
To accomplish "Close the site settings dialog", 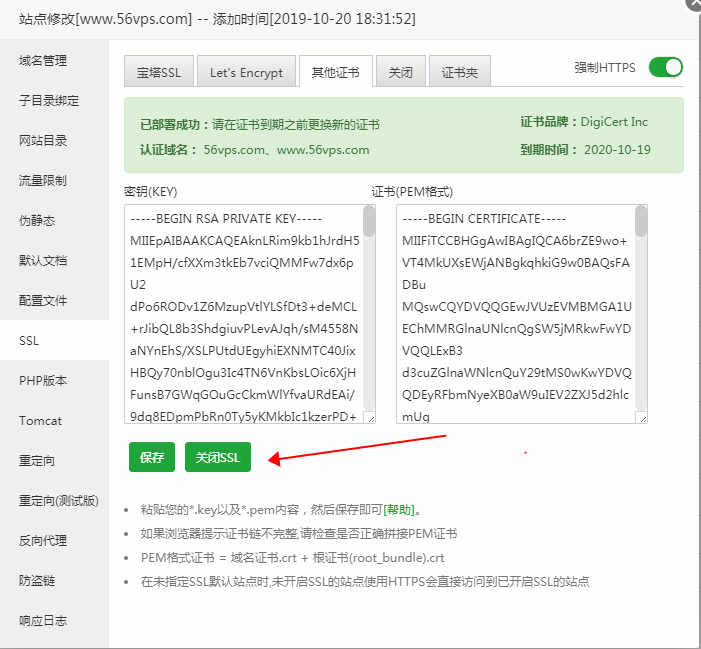I will coord(693,3).
